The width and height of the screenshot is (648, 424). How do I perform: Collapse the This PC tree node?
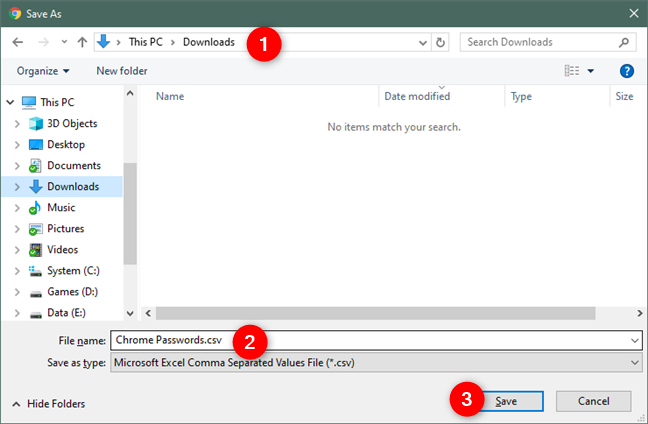point(9,102)
